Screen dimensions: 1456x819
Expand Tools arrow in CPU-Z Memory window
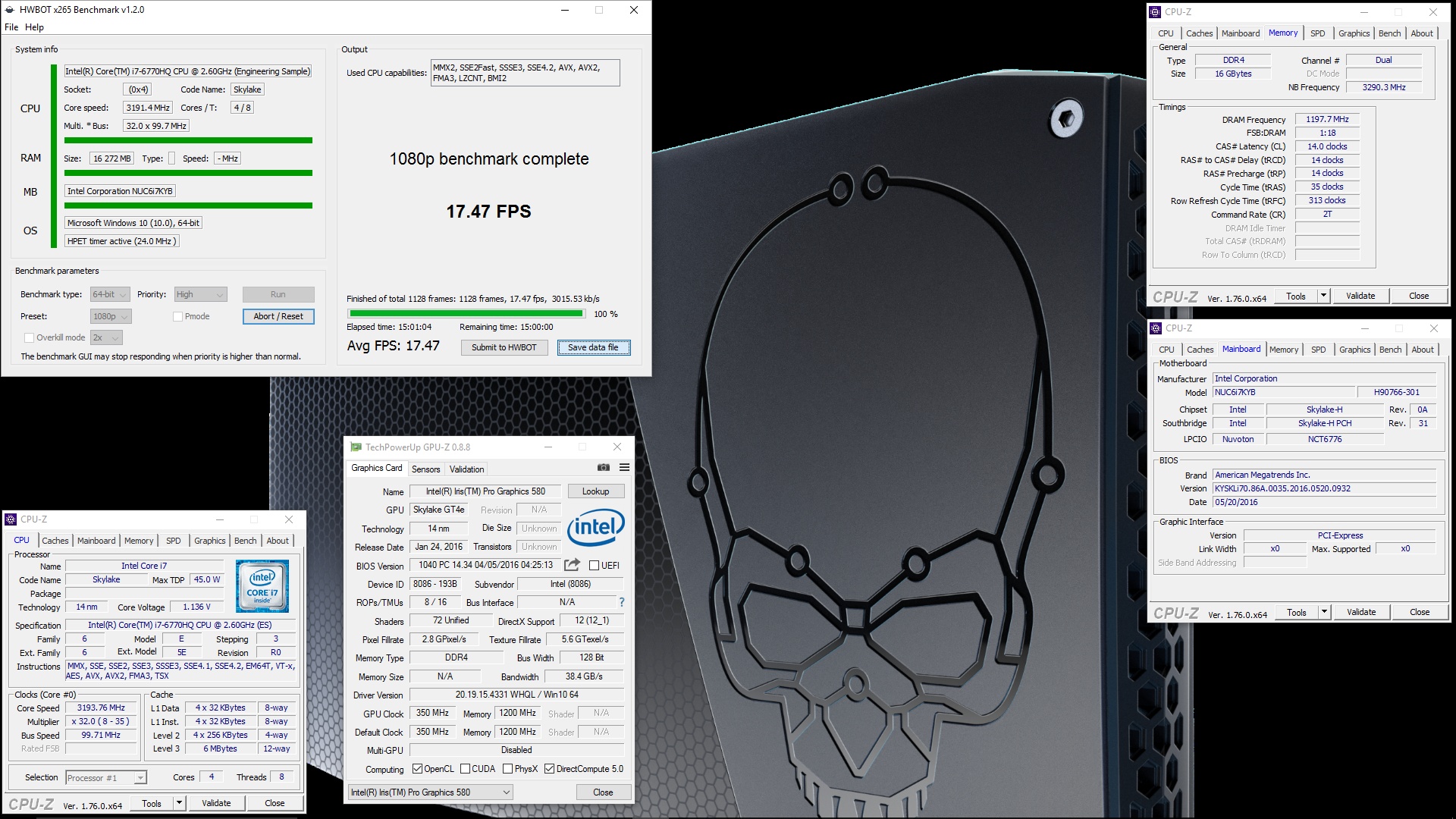tap(1323, 296)
